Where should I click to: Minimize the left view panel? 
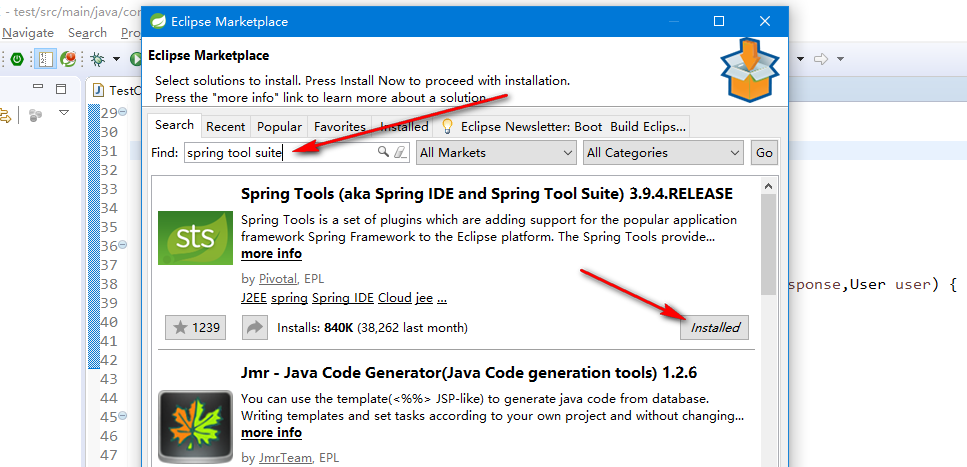click(x=38, y=88)
